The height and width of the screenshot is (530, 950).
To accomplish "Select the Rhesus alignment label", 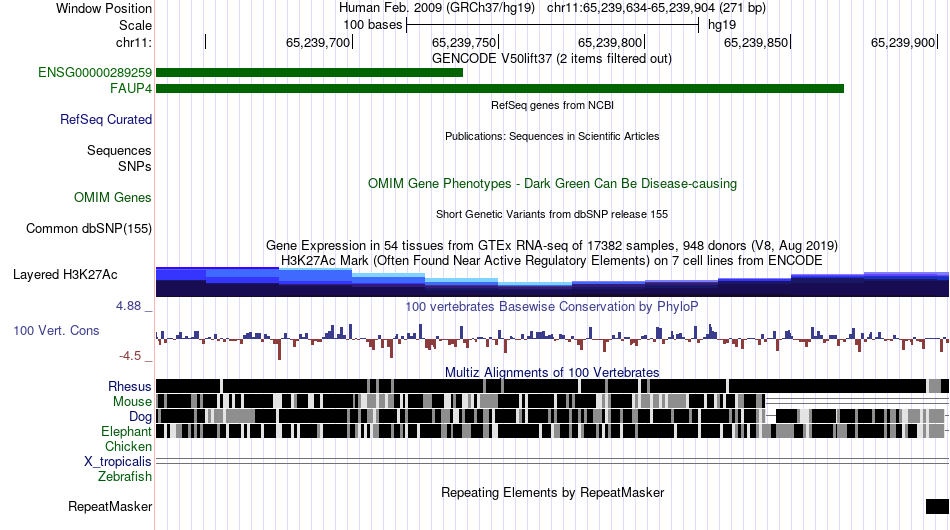I will click(x=130, y=386).
